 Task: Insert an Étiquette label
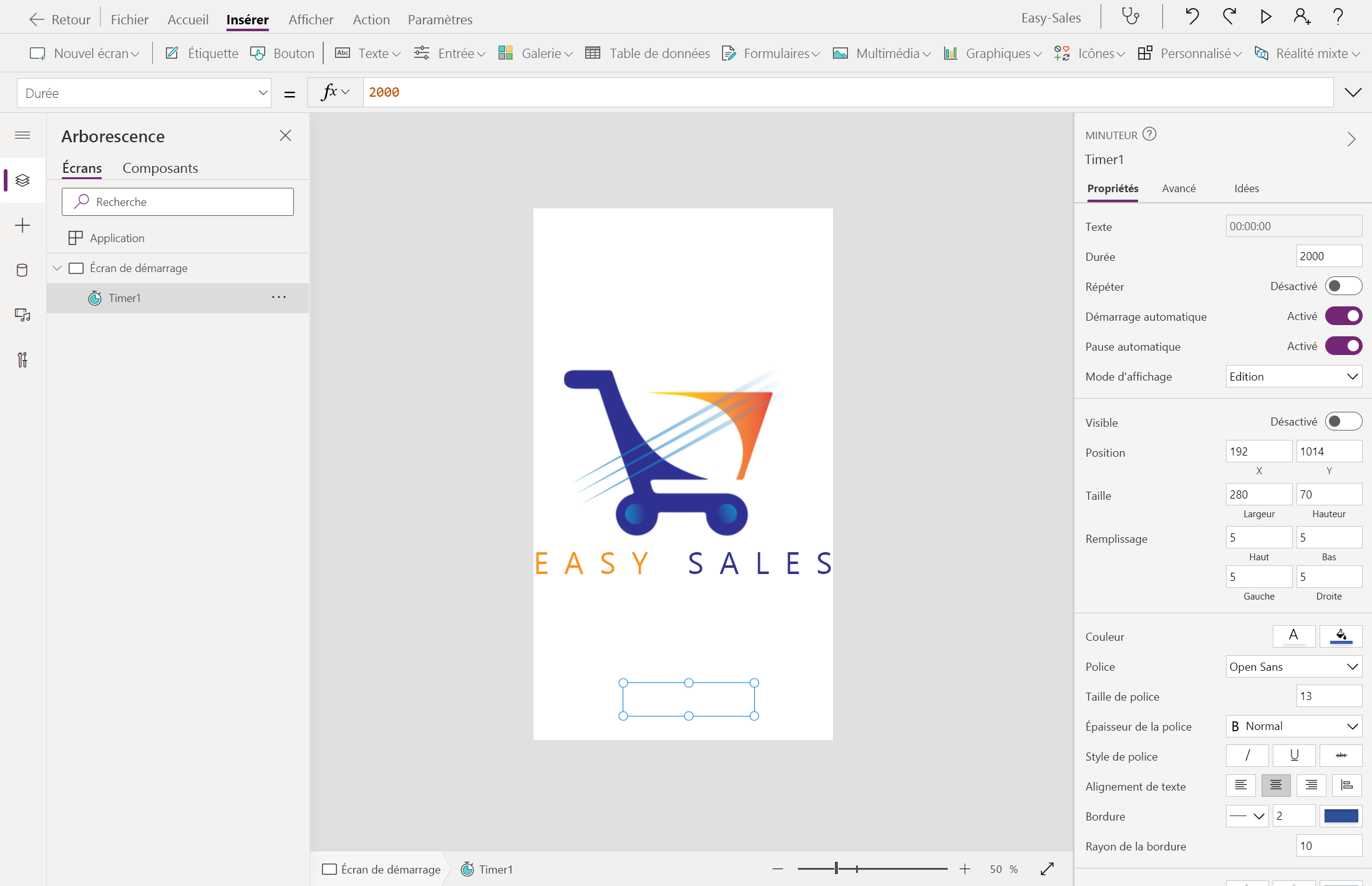coord(202,54)
